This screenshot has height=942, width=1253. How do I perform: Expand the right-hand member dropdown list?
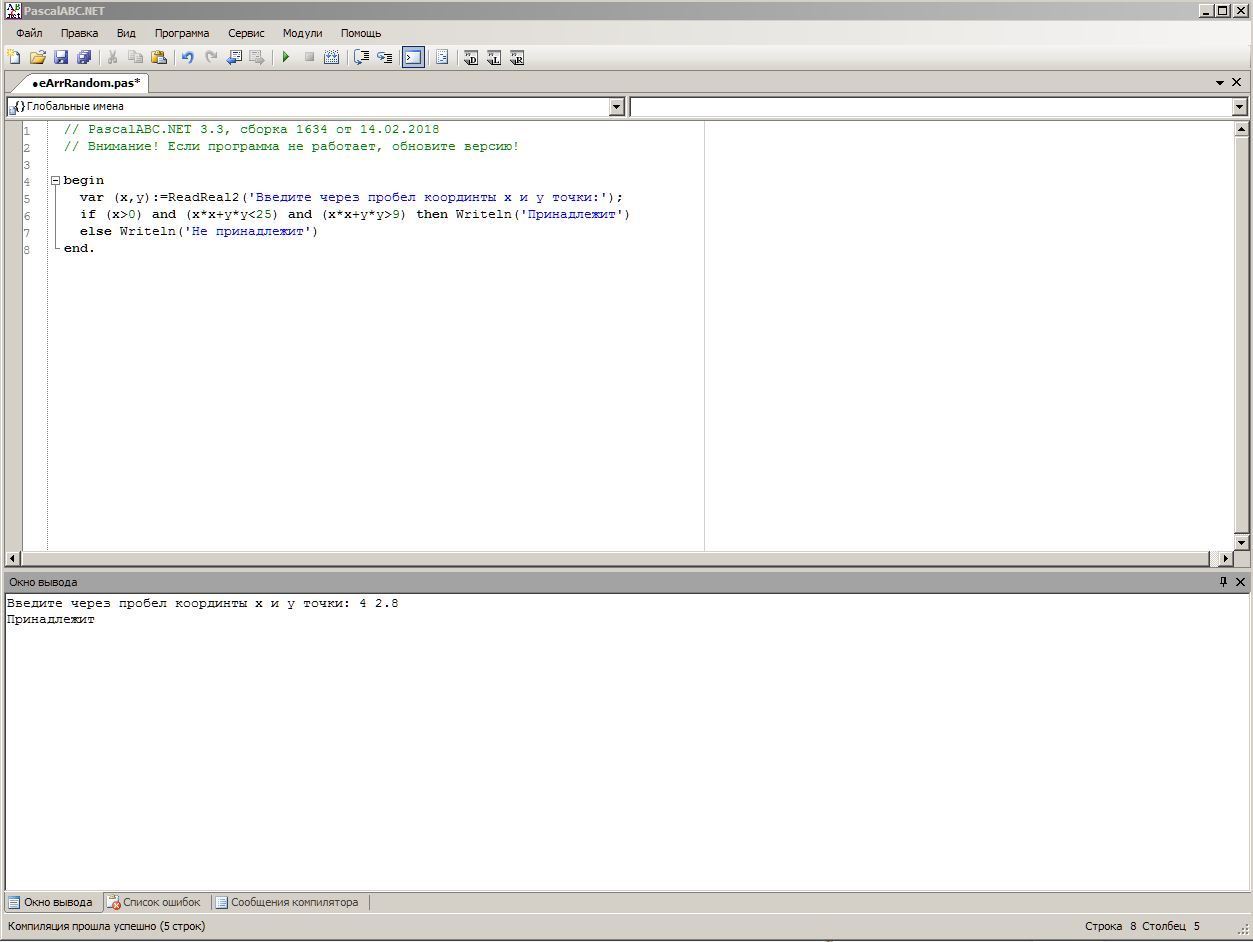tap(1239, 107)
